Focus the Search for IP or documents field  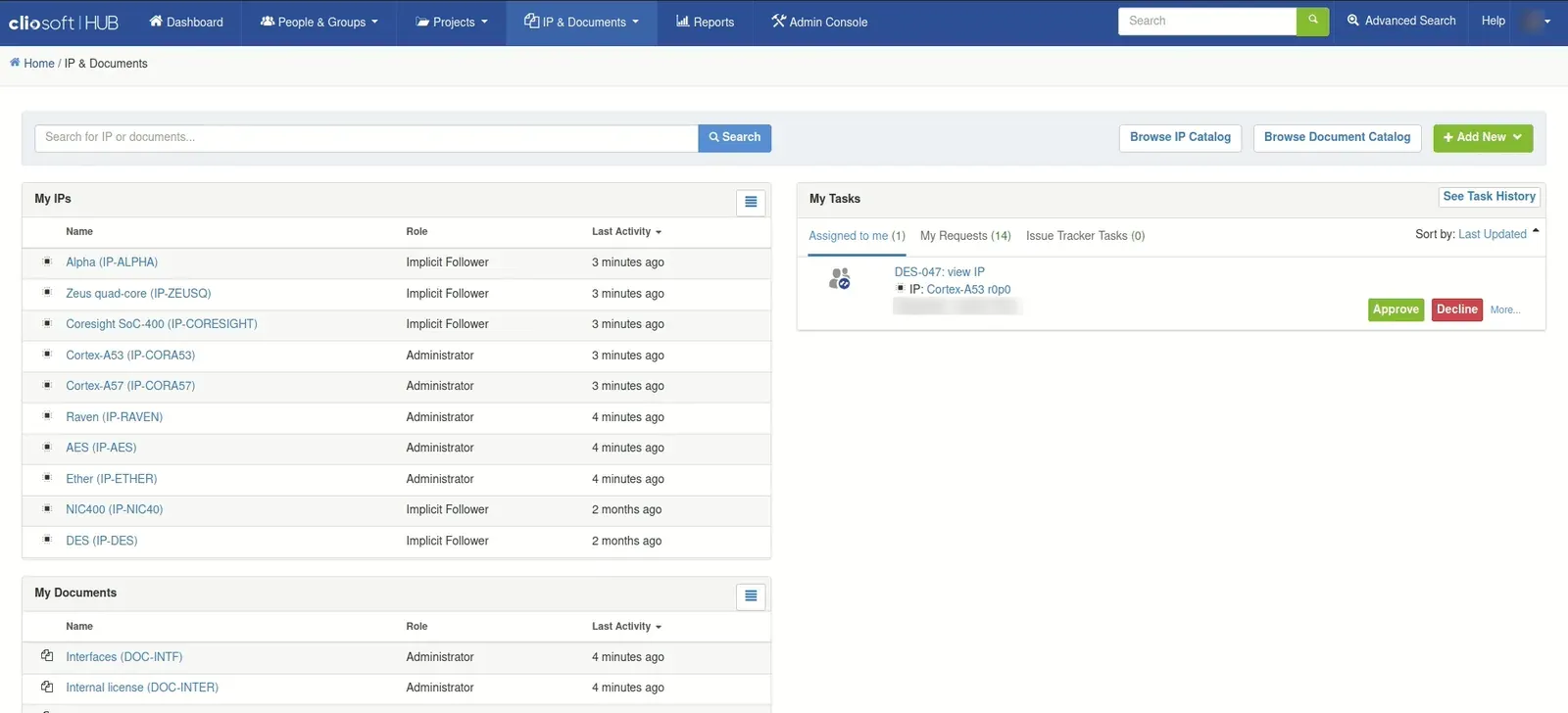367,138
